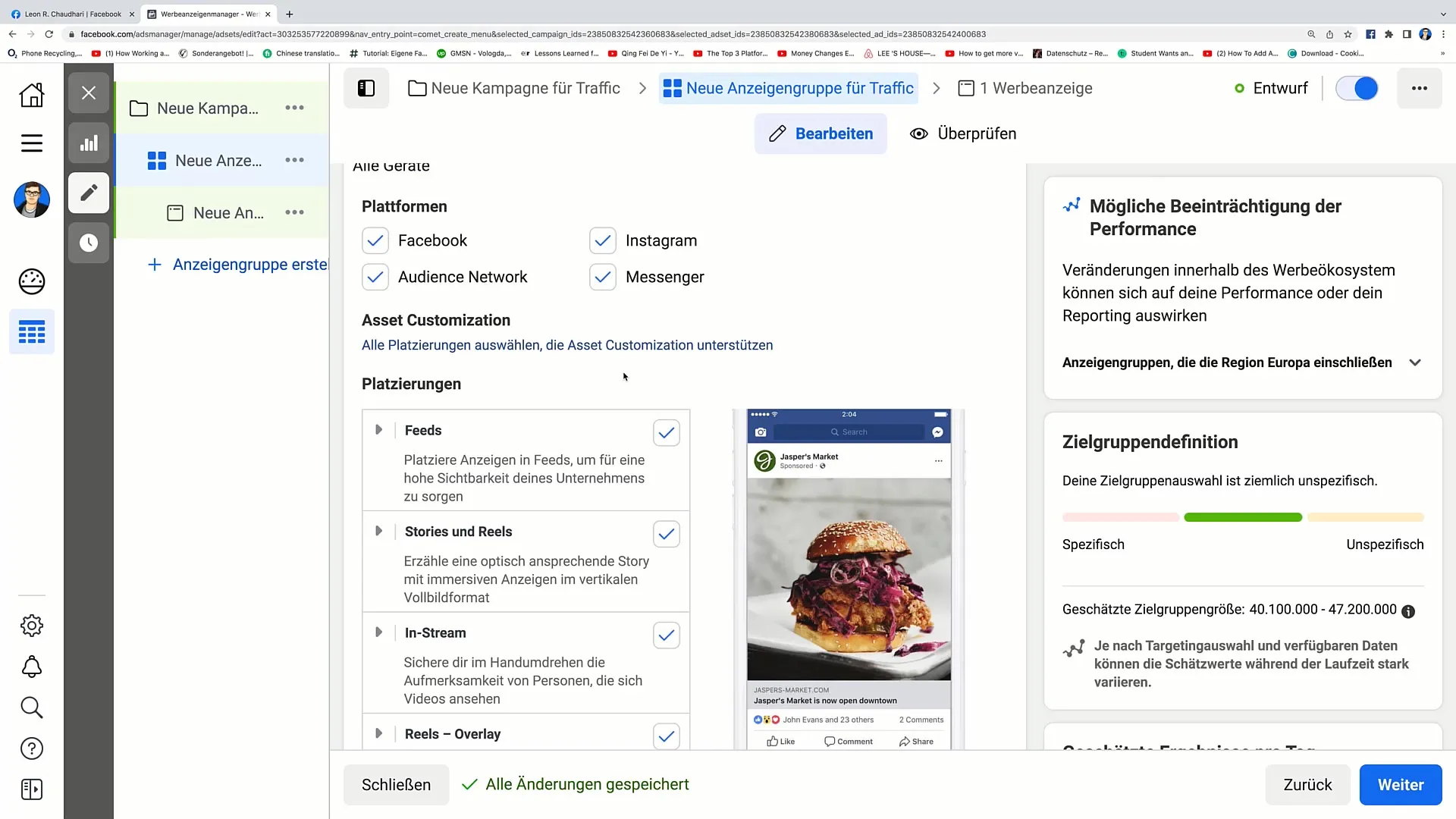Uncheck Stories und Reels placement checkbox

pyautogui.click(x=667, y=534)
